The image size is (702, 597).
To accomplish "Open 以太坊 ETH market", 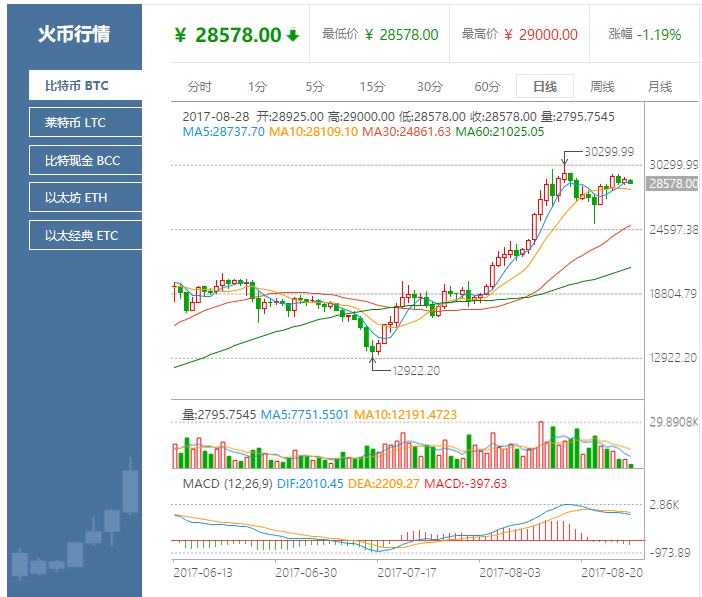I will click(x=86, y=198).
